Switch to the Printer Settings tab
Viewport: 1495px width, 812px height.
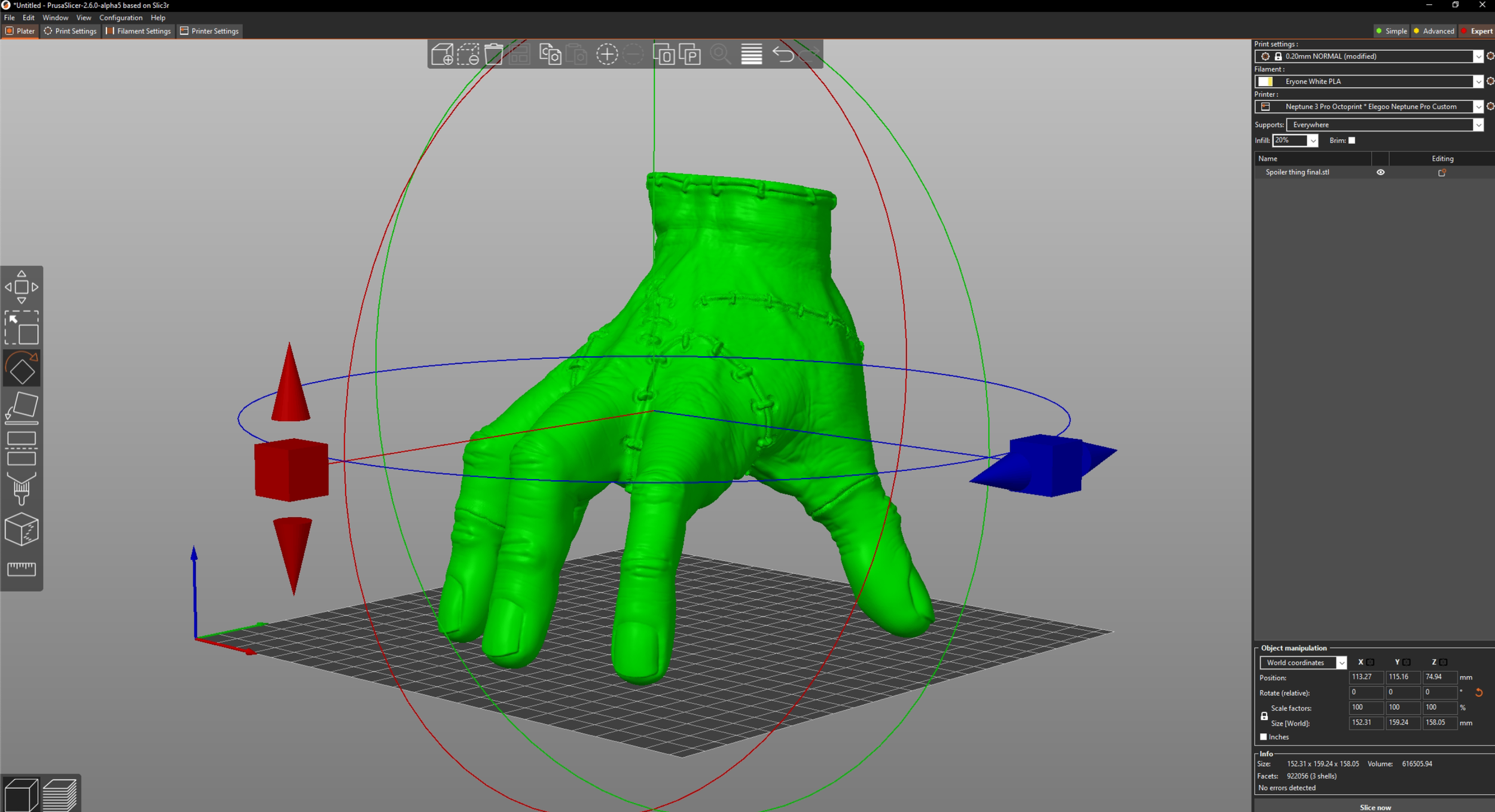[x=209, y=31]
